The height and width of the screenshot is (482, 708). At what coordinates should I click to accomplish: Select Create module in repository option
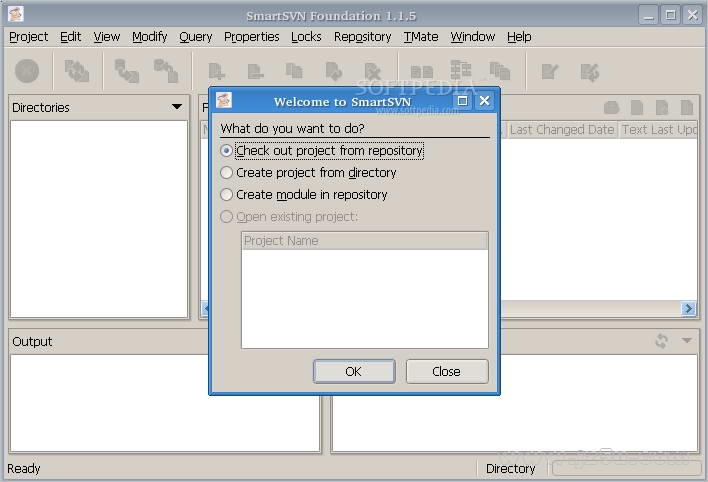(304, 195)
